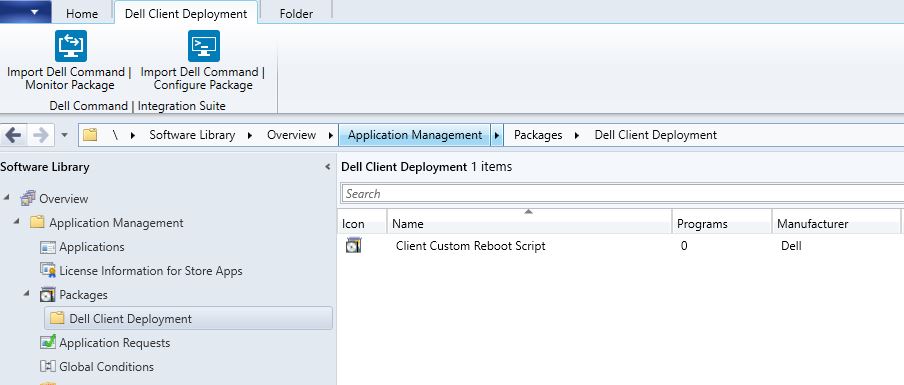Collapse the Overview tree node

(6, 198)
